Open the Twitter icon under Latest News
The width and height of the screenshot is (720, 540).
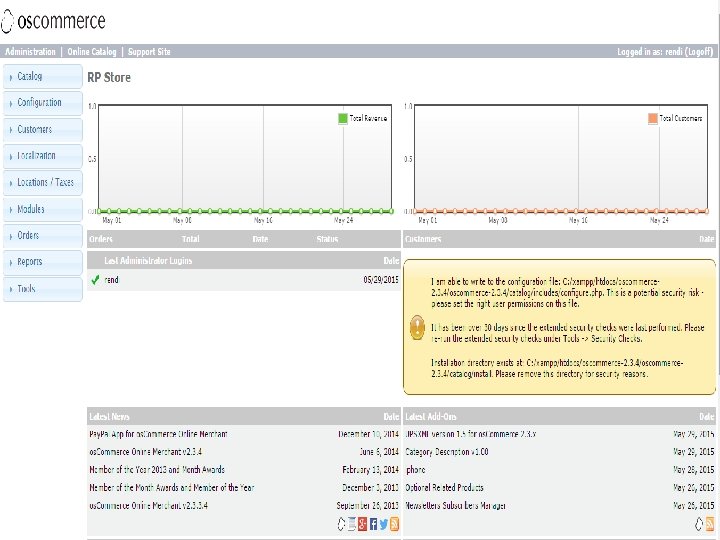[x=383, y=523]
